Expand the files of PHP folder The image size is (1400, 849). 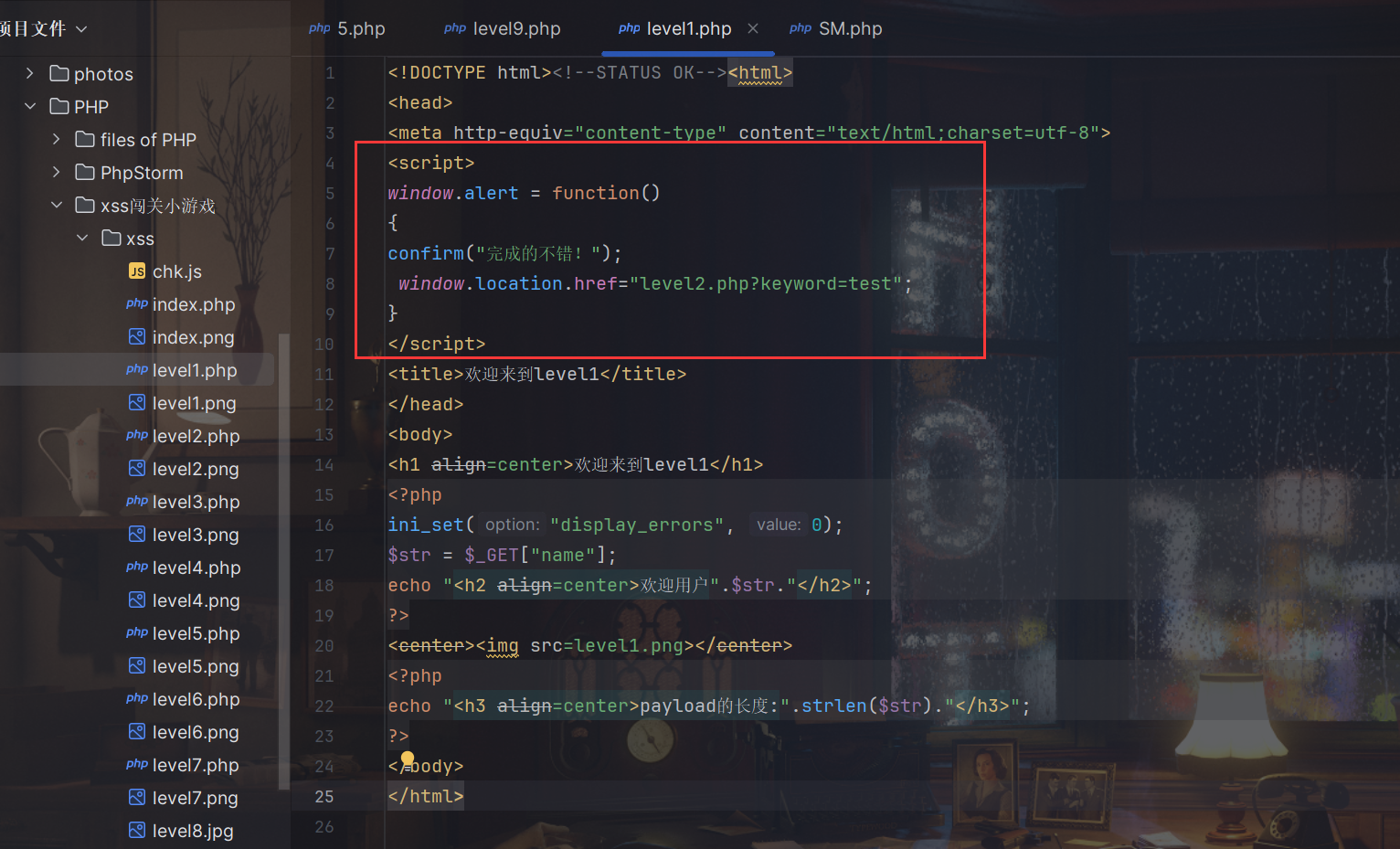(x=57, y=140)
